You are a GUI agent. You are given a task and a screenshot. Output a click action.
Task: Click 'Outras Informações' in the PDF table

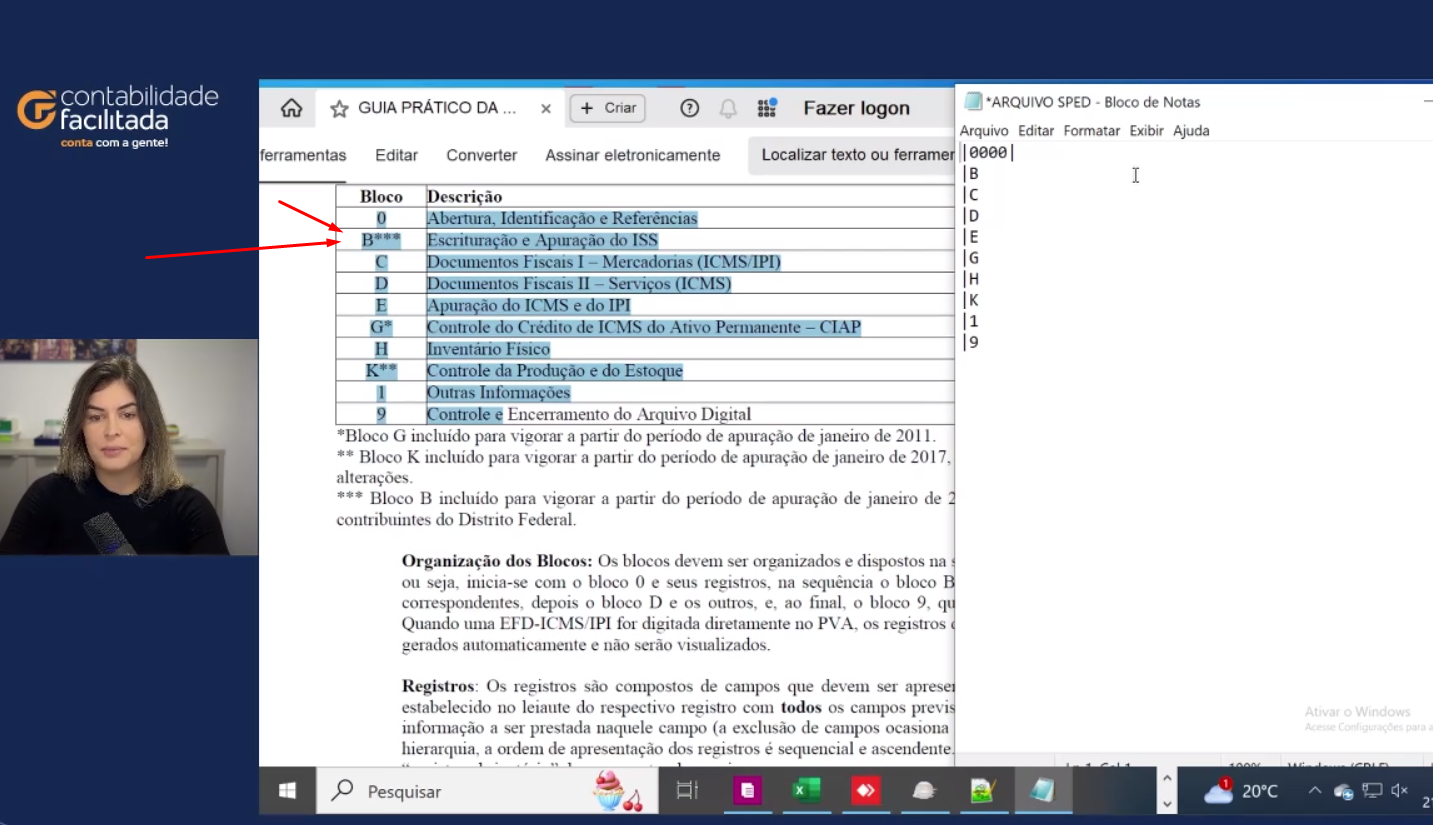coord(498,393)
